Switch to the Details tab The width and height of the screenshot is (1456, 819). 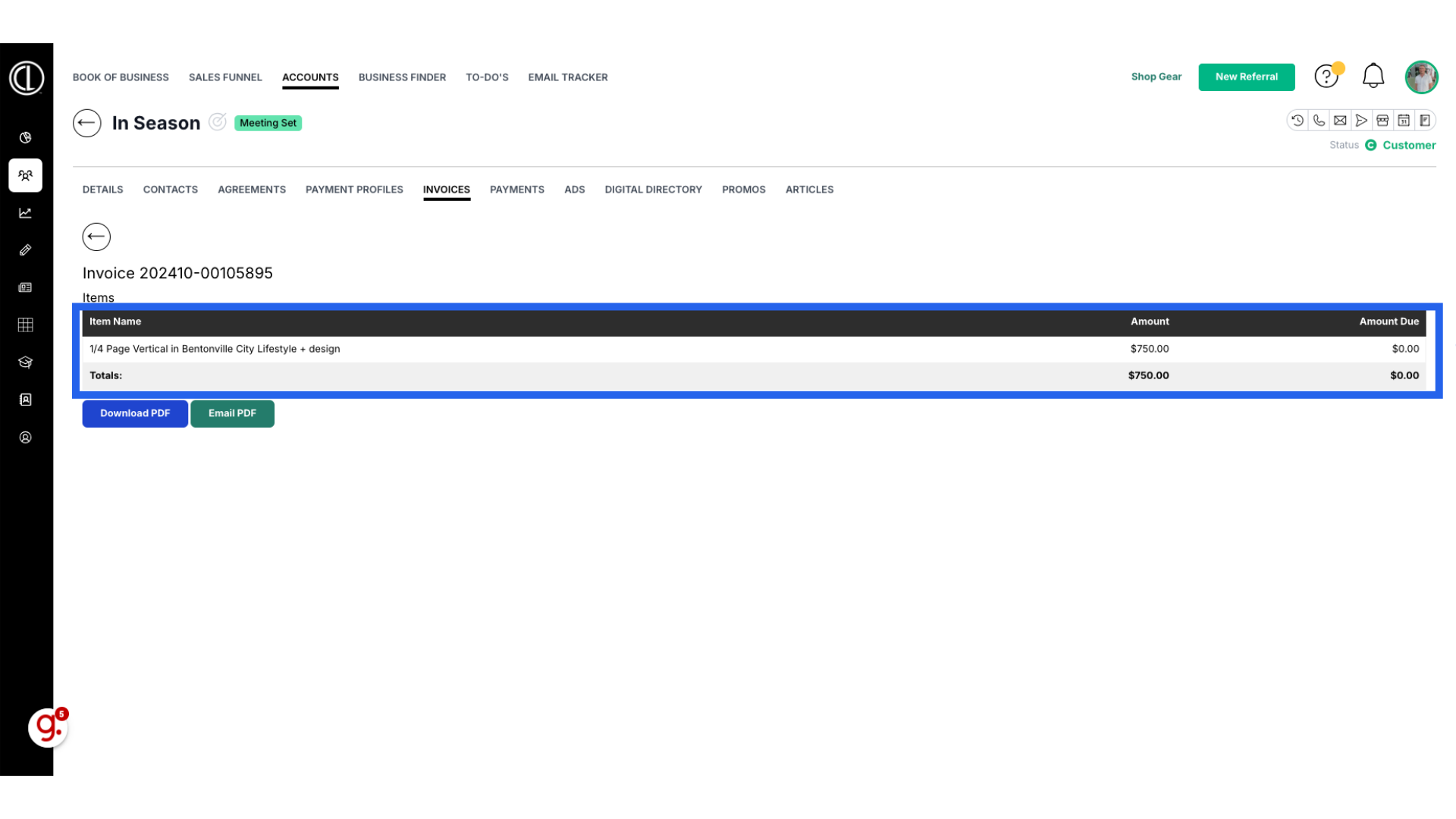pyautogui.click(x=103, y=190)
